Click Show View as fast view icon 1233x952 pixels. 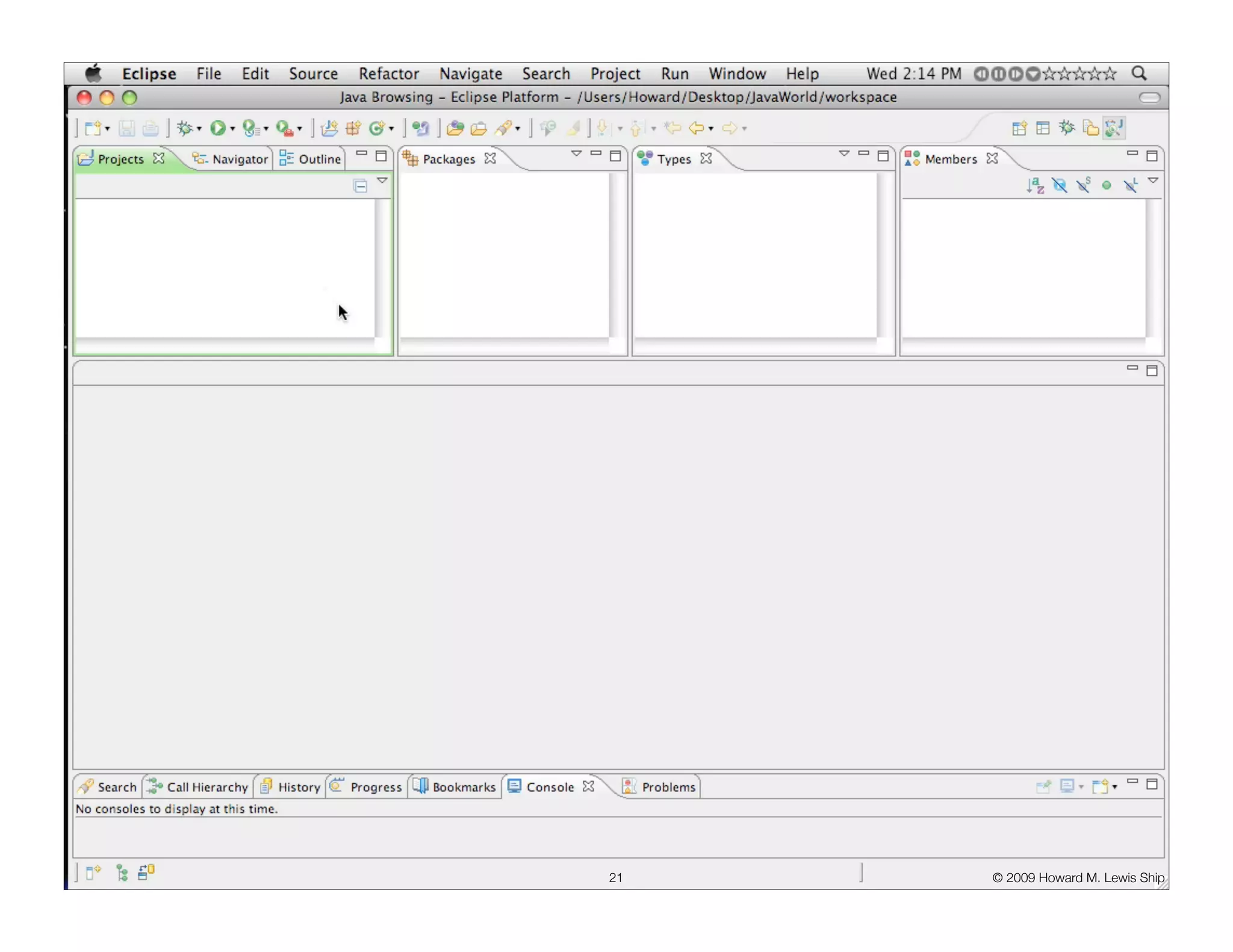click(93, 873)
